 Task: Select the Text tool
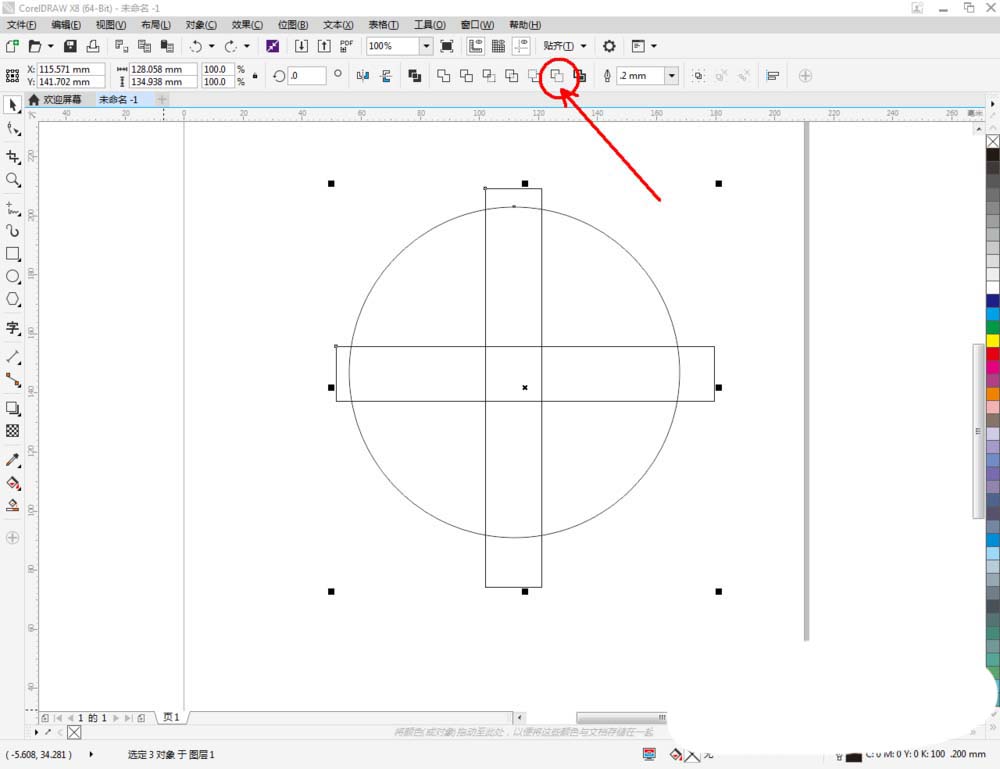click(x=13, y=328)
